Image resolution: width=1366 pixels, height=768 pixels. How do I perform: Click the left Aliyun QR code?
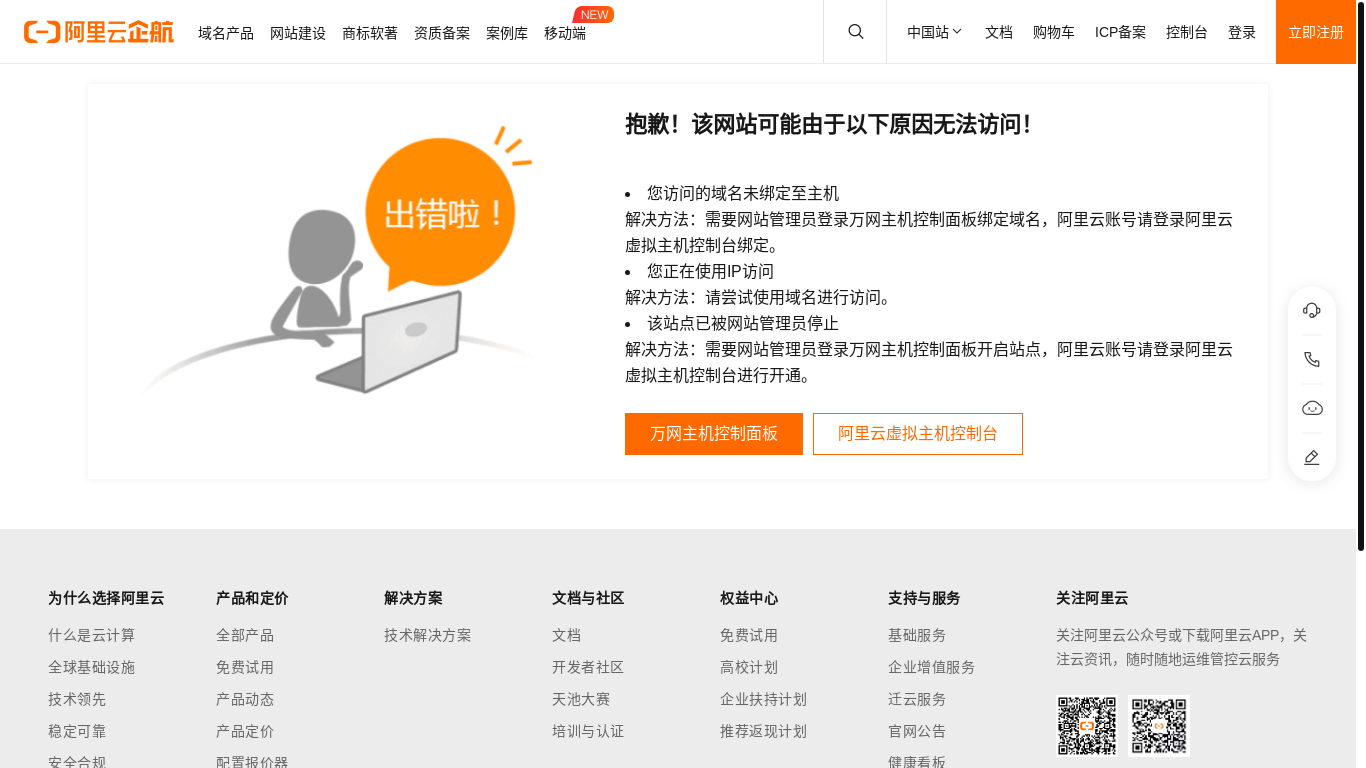(x=1087, y=726)
